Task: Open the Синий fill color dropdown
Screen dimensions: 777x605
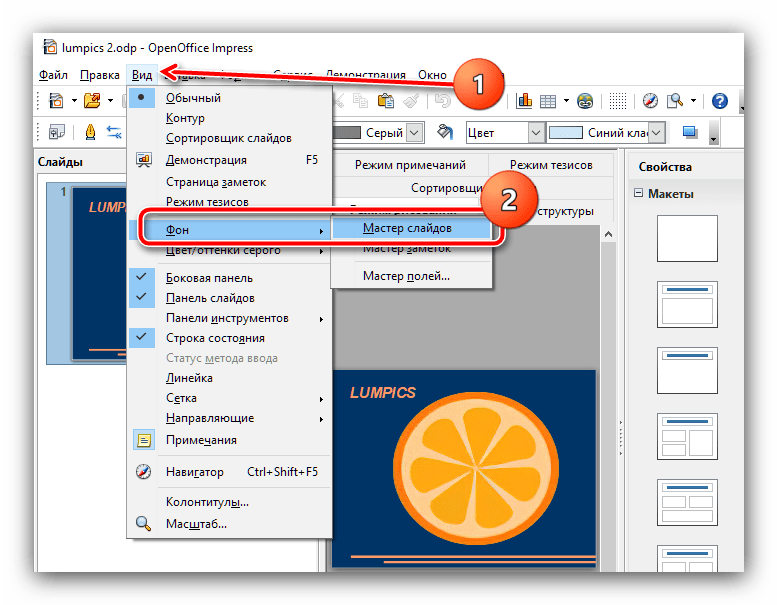Action: pos(657,133)
